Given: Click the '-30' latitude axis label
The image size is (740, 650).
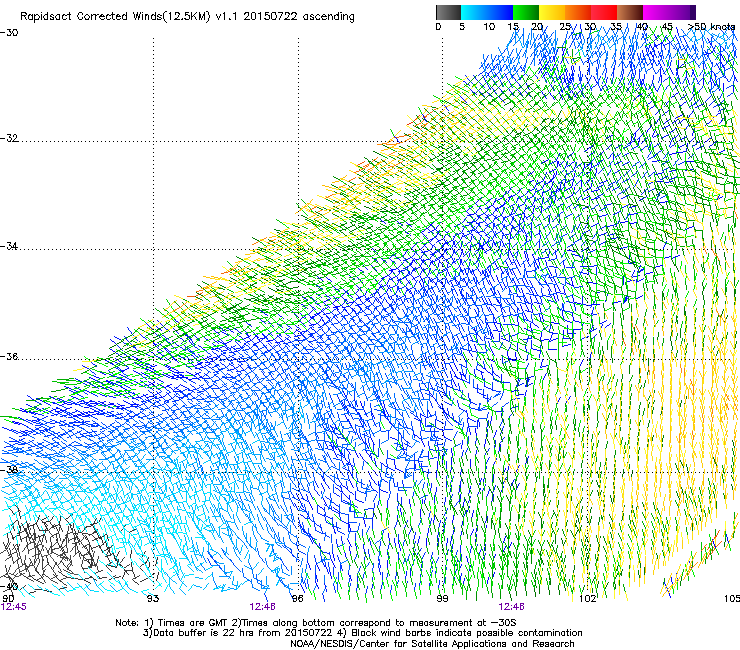Looking at the screenshot, I should point(9,33).
